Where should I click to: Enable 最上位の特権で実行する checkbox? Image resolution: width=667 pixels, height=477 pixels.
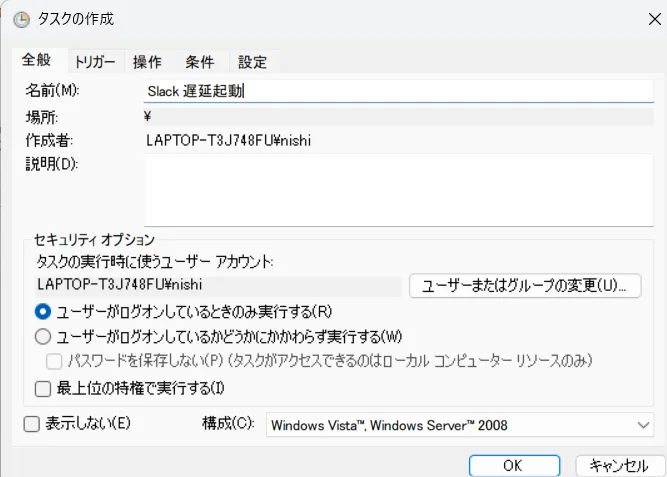pyautogui.click(x=43, y=388)
